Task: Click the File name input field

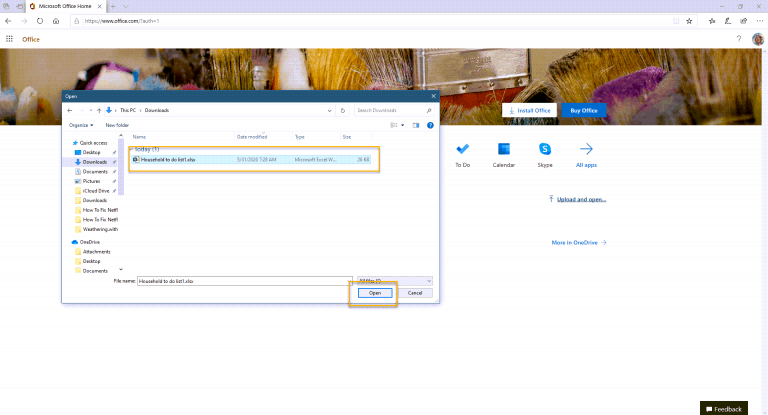Action: (243, 282)
